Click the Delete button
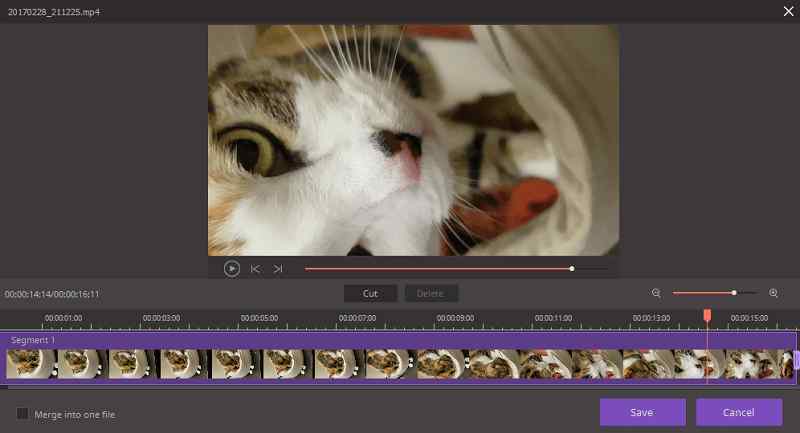Viewport: 800px width, 433px height. coord(431,293)
